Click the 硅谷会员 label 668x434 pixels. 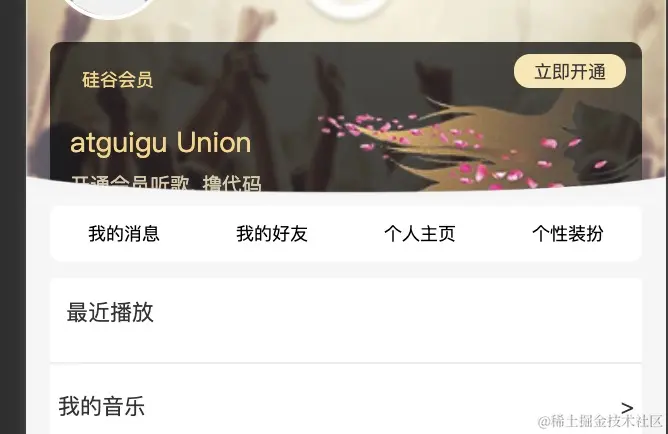pyautogui.click(x=118, y=80)
